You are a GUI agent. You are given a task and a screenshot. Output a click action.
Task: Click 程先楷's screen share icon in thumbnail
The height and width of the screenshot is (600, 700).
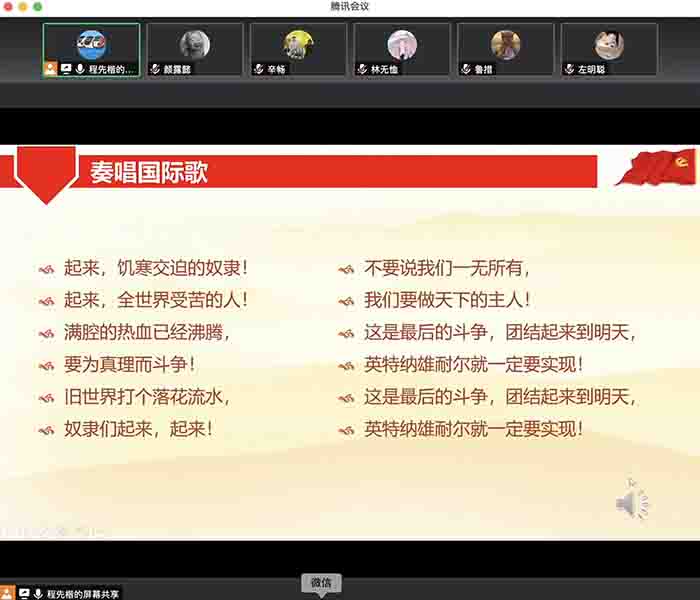[66, 69]
